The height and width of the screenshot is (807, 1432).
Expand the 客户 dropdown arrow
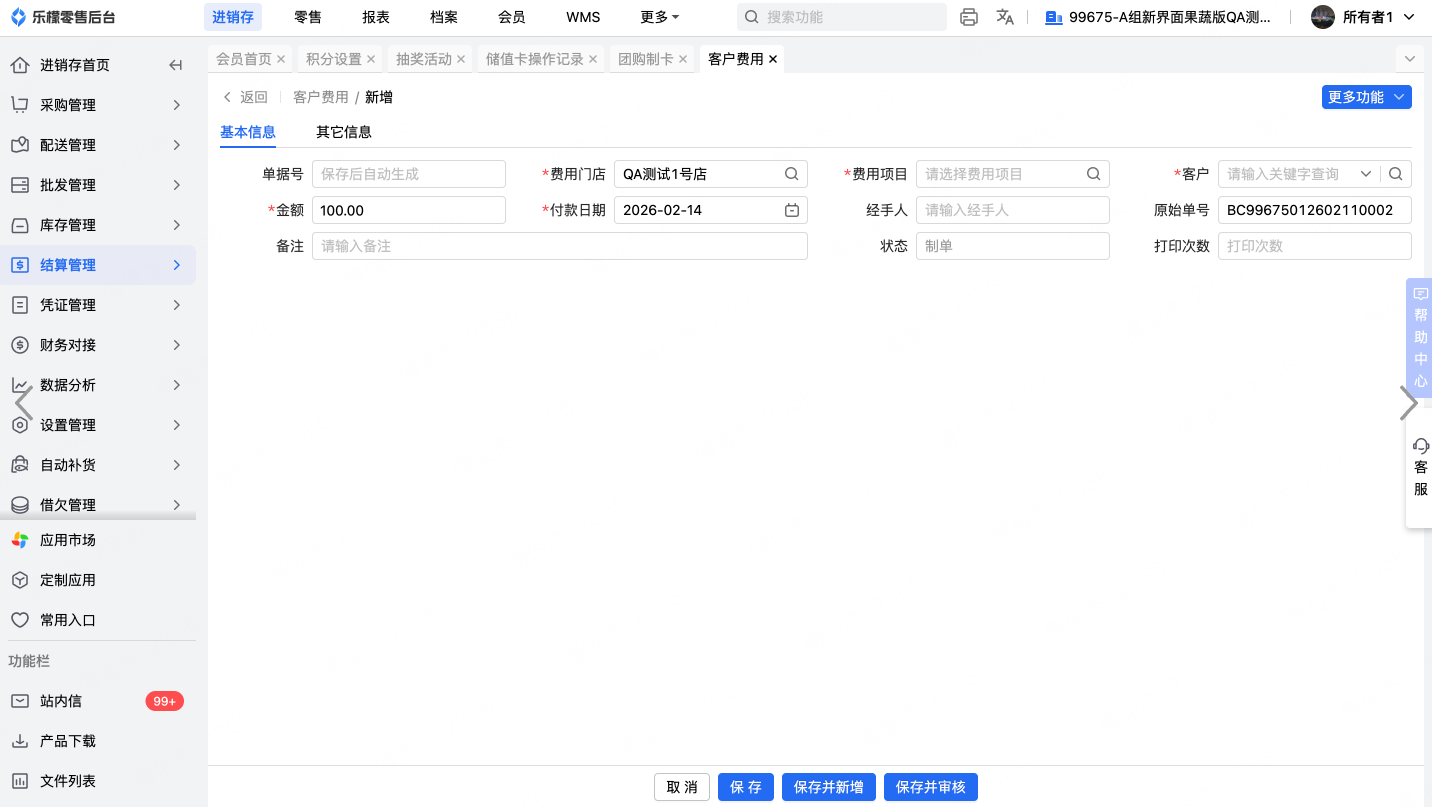coord(1366,174)
